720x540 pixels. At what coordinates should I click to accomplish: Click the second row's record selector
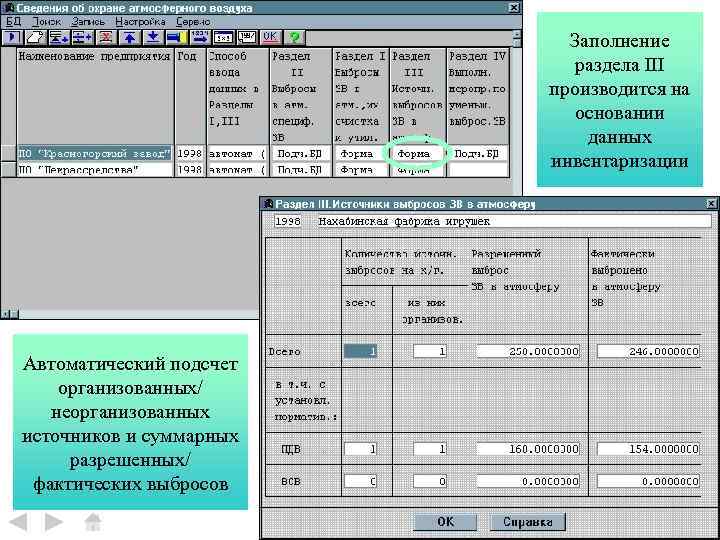[x=8, y=170]
